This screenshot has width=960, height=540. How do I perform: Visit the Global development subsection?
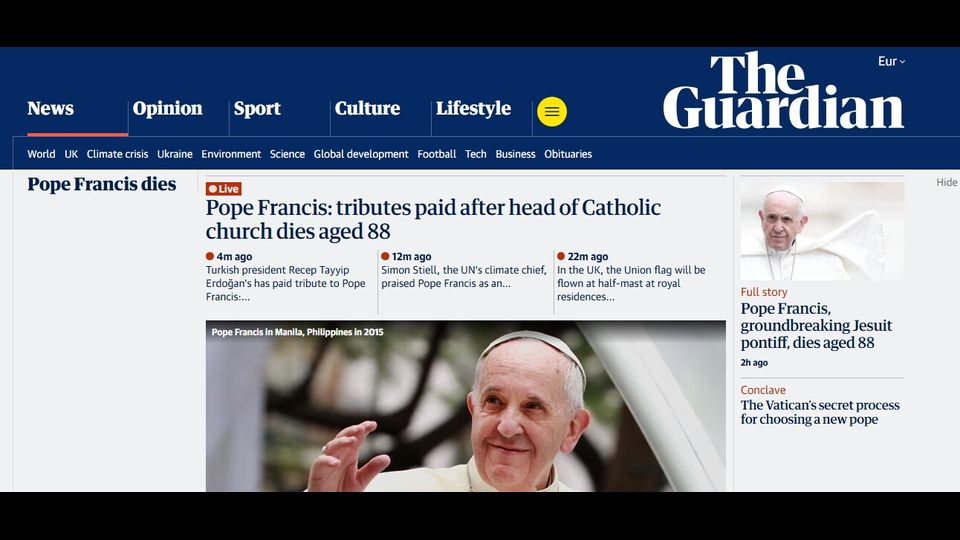pyautogui.click(x=361, y=154)
